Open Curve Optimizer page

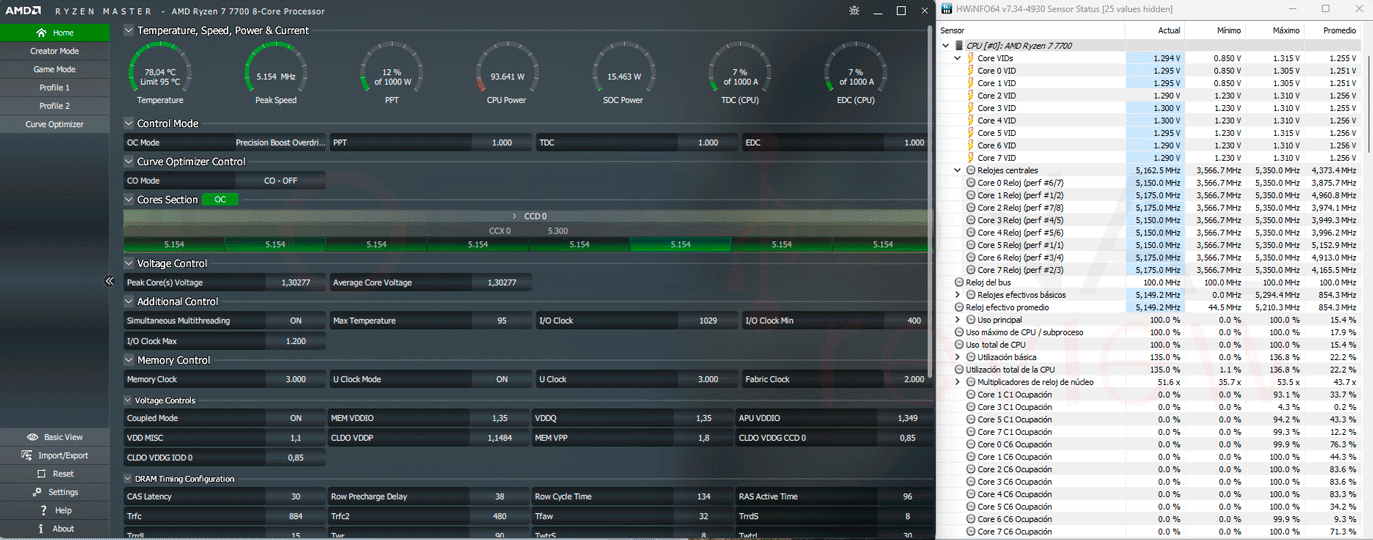click(54, 124)
